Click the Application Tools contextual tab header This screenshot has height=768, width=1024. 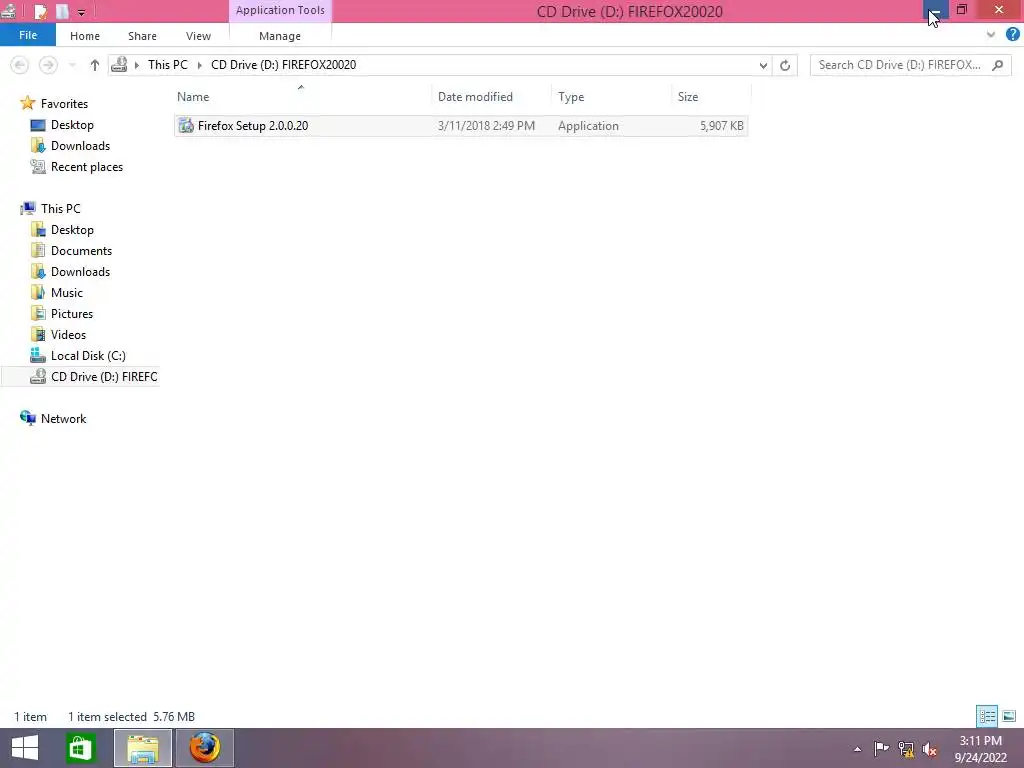[280, 10]
